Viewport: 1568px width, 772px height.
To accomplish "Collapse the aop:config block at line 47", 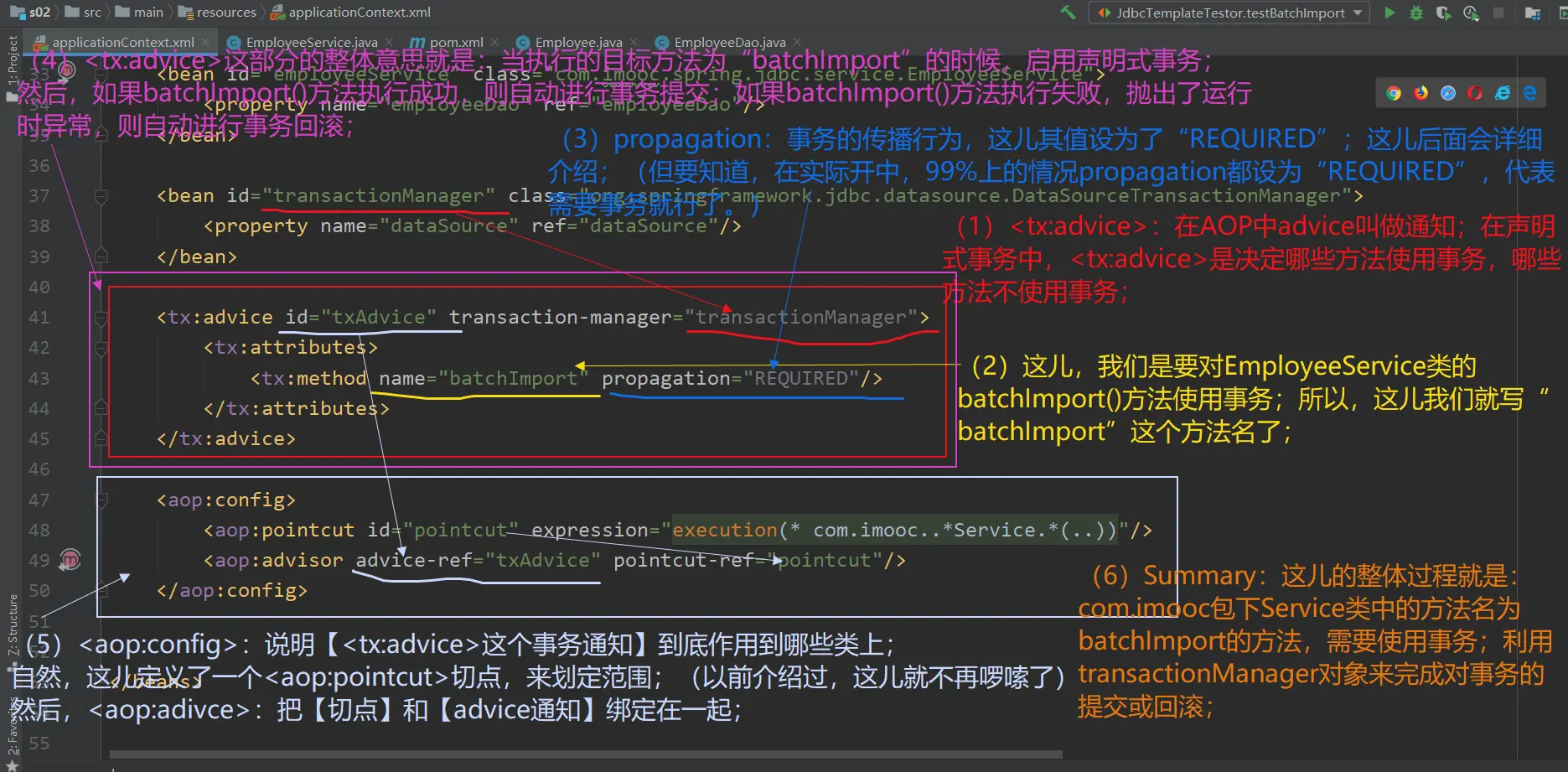I will pos(101,500).
